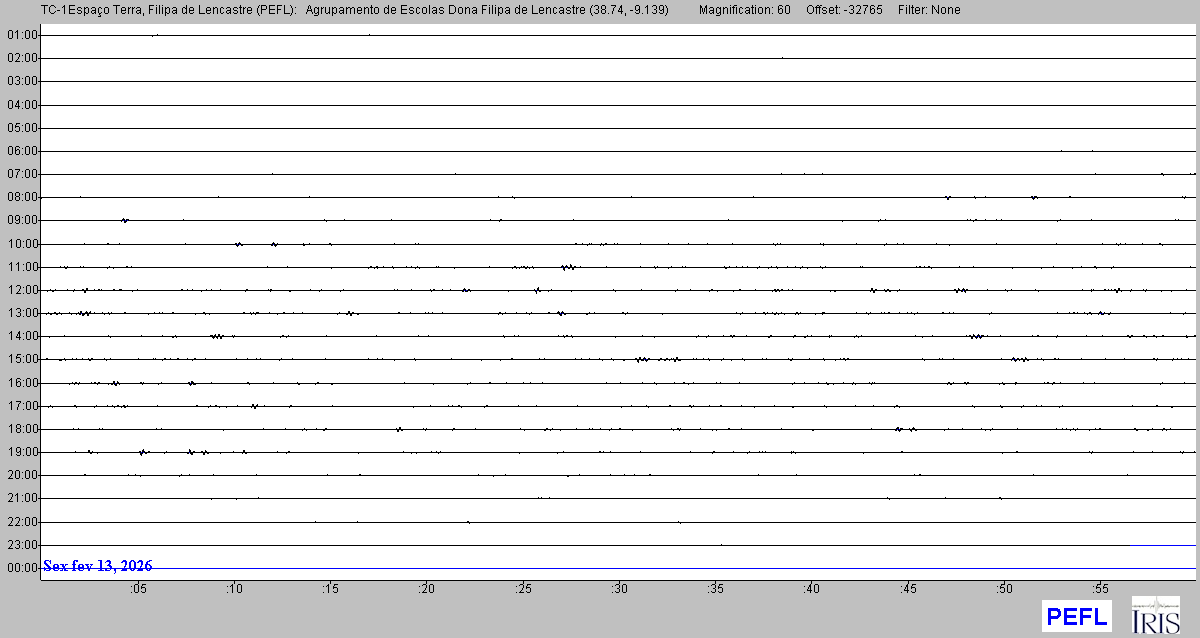Select the 01:00 hour row label

tap(22, 35)
